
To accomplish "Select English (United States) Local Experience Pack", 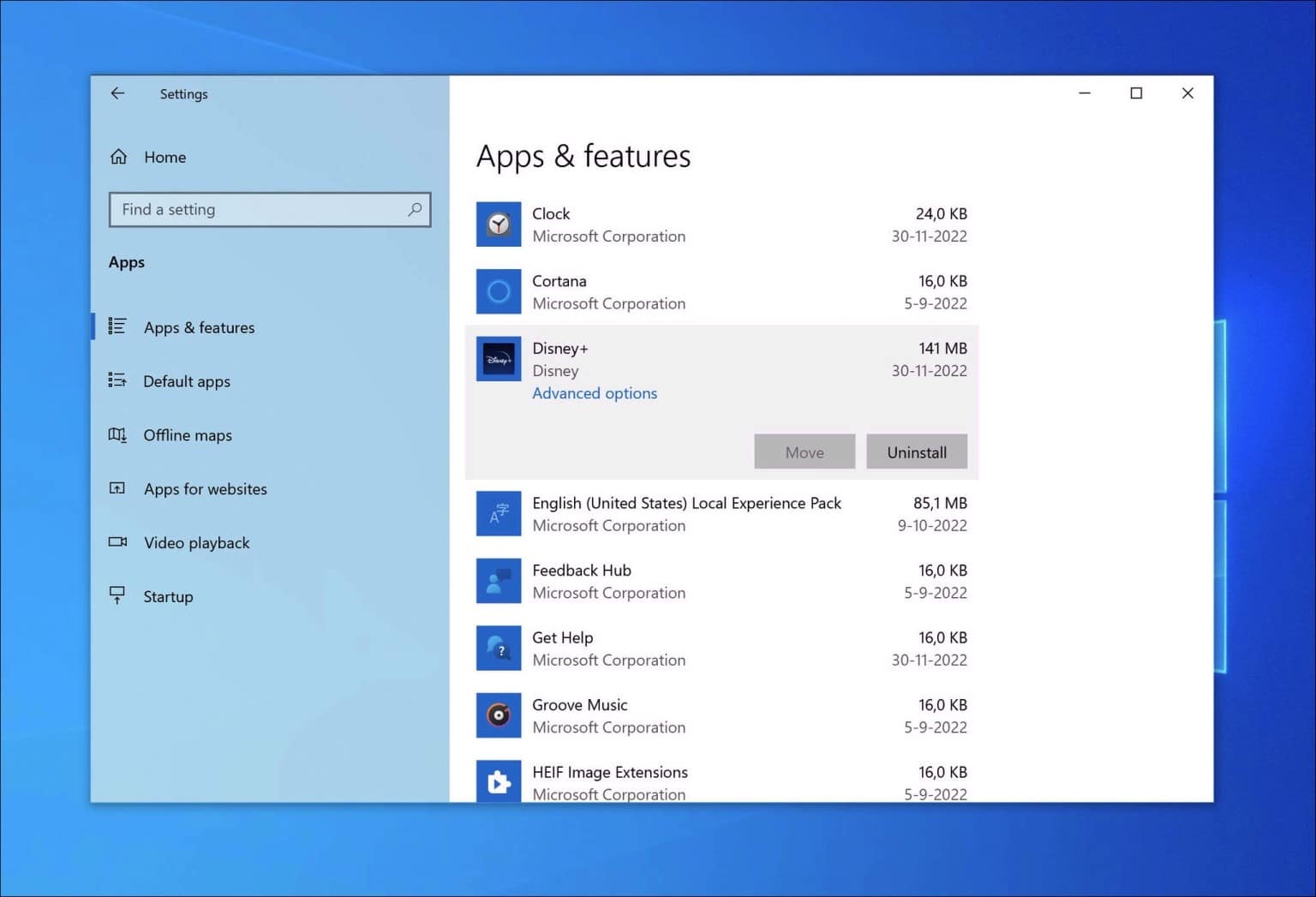I will click(x=686, y=503).
